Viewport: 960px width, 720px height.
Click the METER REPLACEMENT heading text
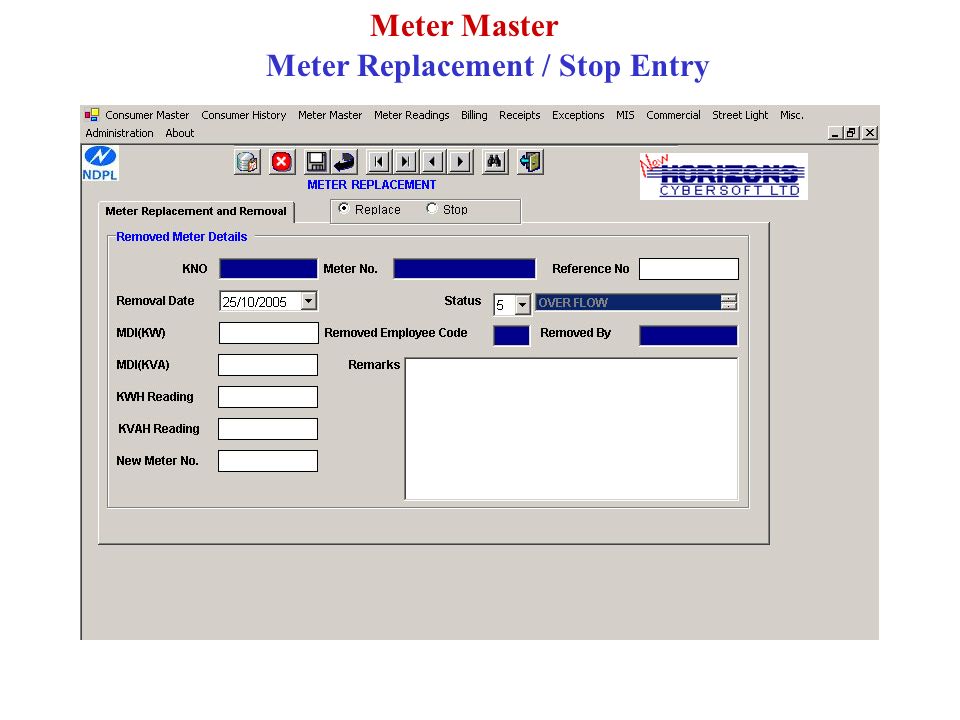[x=372, y=185]
